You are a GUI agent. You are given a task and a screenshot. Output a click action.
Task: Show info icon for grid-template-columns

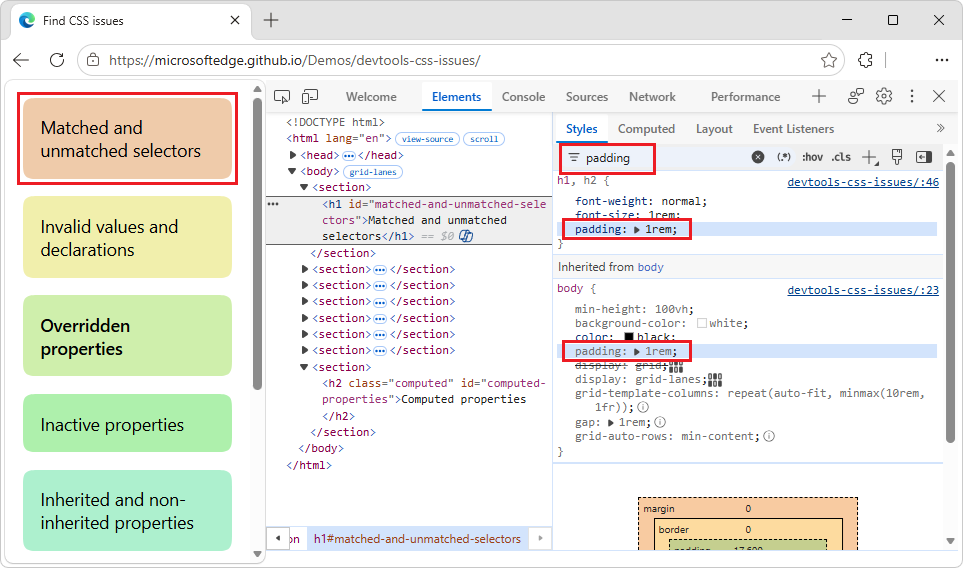tap(643, 407)
